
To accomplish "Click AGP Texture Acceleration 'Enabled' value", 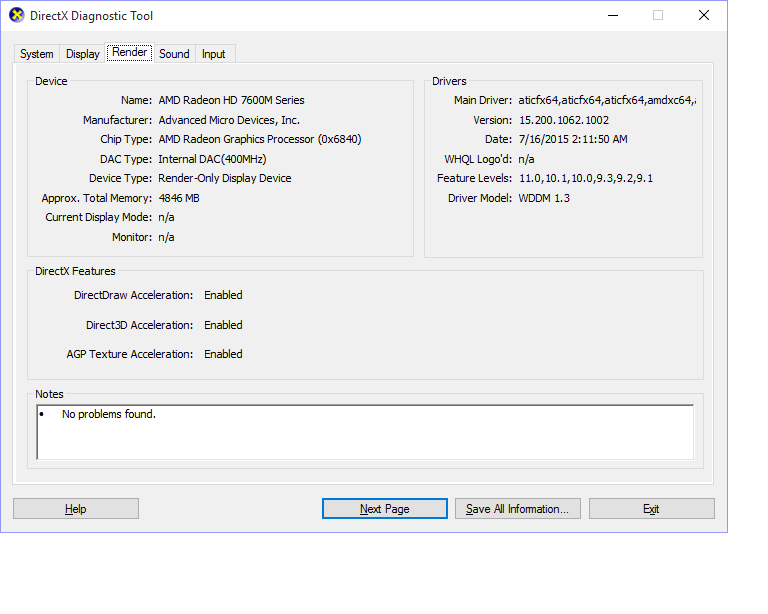I will pyautogui.click(x=223, y=354).
